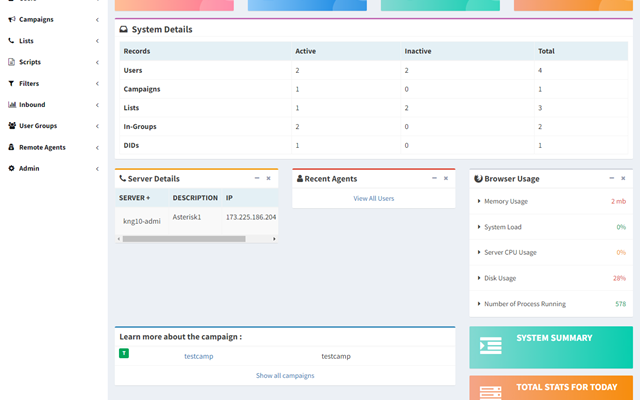Click the View All Users link

(x=373, y=198)
